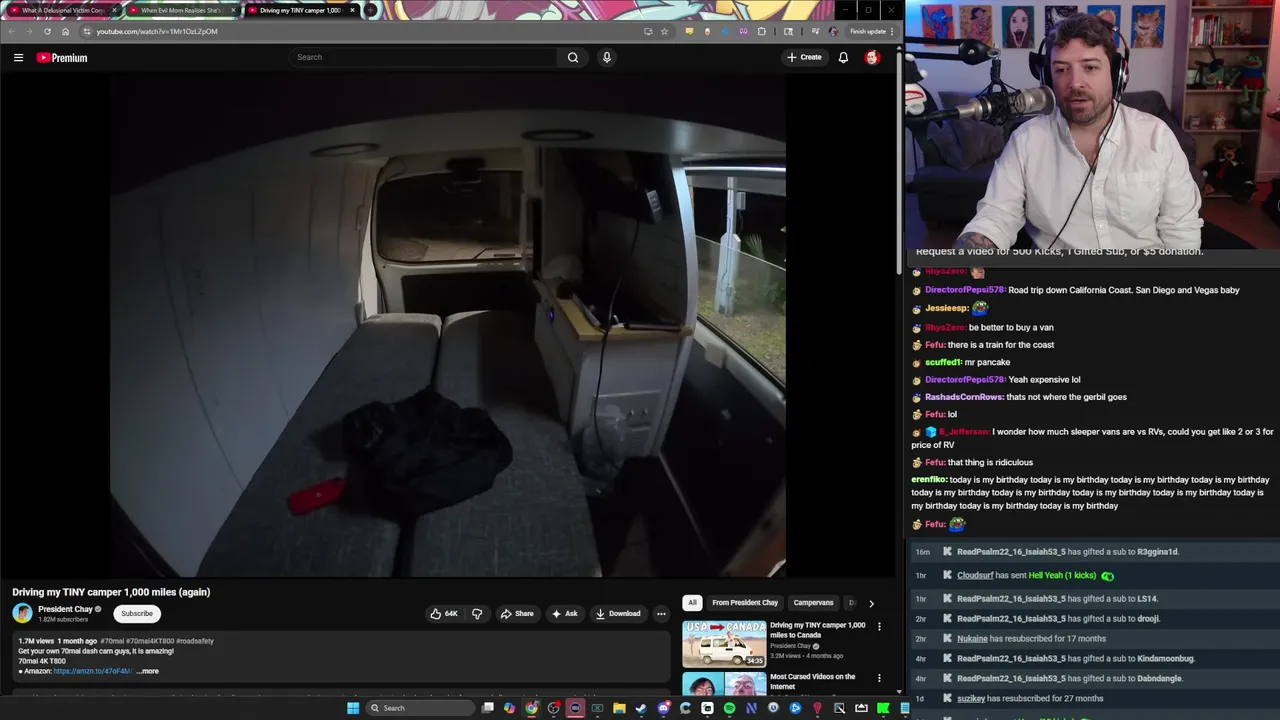Image resolution: width=1280 pixels, height=720 pixels.
Task: Go to YouTube Premium home via the logo
Action: (x=62, y=58)
